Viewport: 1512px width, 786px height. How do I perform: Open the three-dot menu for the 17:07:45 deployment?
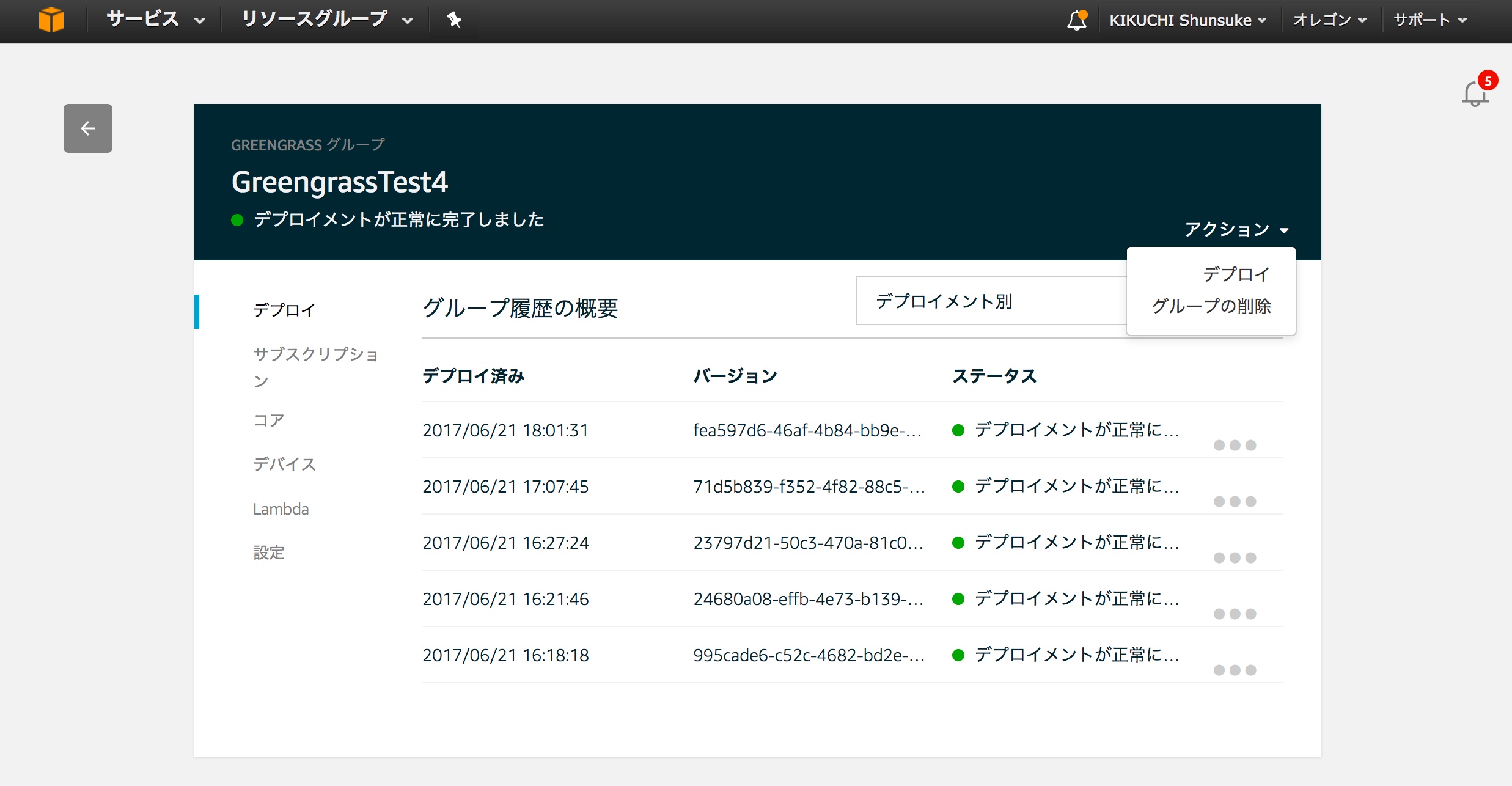1235,501
